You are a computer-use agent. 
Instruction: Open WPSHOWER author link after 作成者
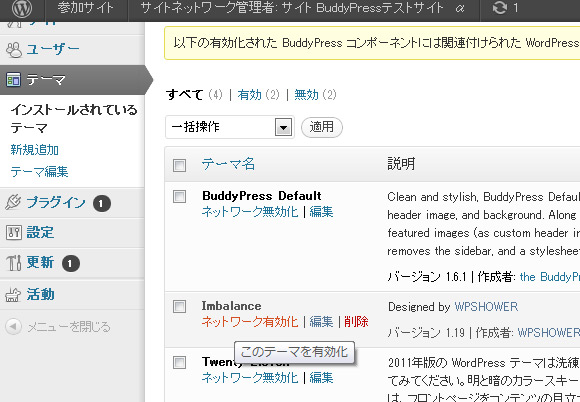(x=549, y=333)
